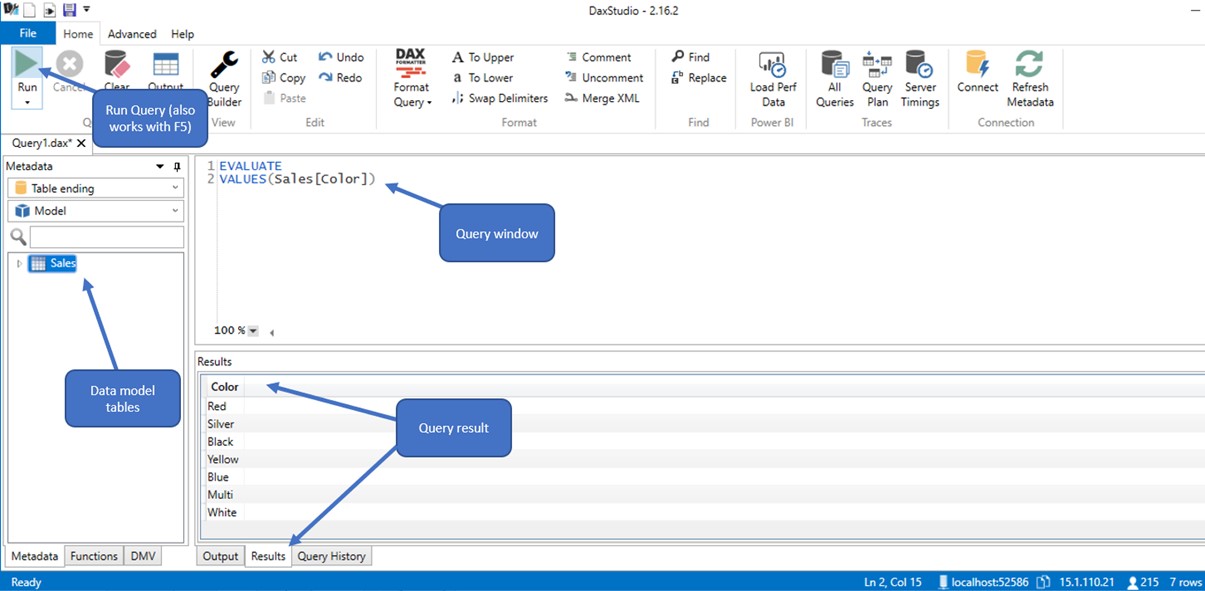The height and width of the screenshot is (591, 1205).
Task: Open the quick access toolbar dropdown
Action: 86,10
